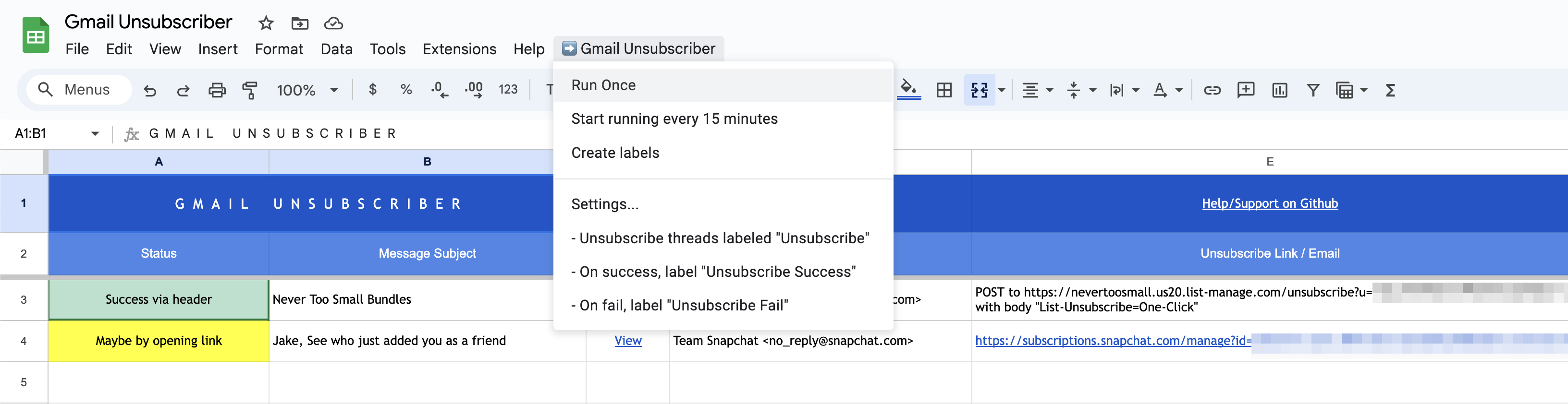Click the View link in row 4
The image size is (1568, 404).
[627, 341]
